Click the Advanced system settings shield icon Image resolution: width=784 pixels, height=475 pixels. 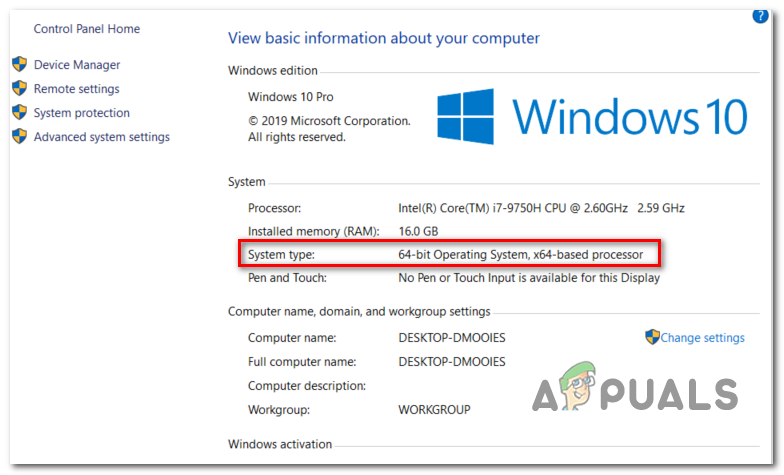pos(20,136)
